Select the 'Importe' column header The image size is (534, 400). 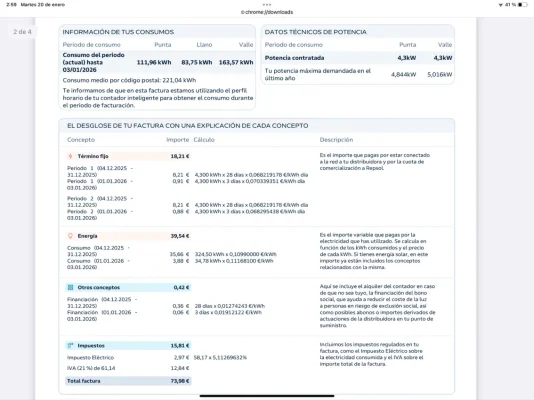click(177, 140)
